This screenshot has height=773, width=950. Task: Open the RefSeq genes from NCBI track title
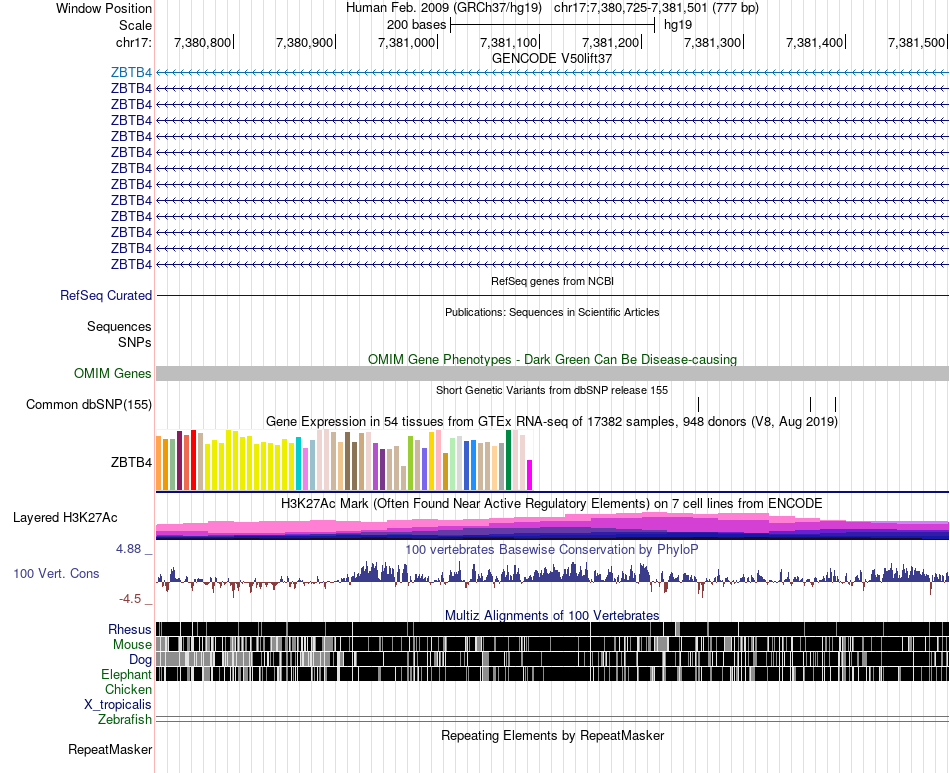[553, 281]
